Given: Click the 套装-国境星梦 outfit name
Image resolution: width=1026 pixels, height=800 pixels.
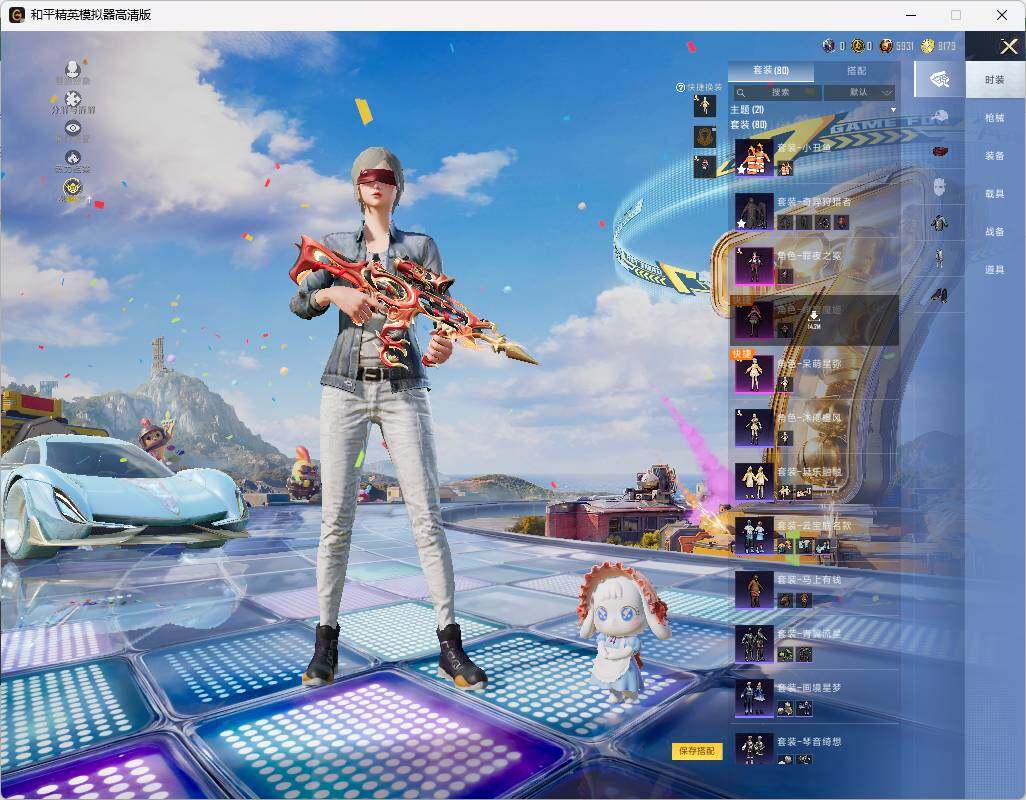Looking at the screenshot, I should point(809,687).
